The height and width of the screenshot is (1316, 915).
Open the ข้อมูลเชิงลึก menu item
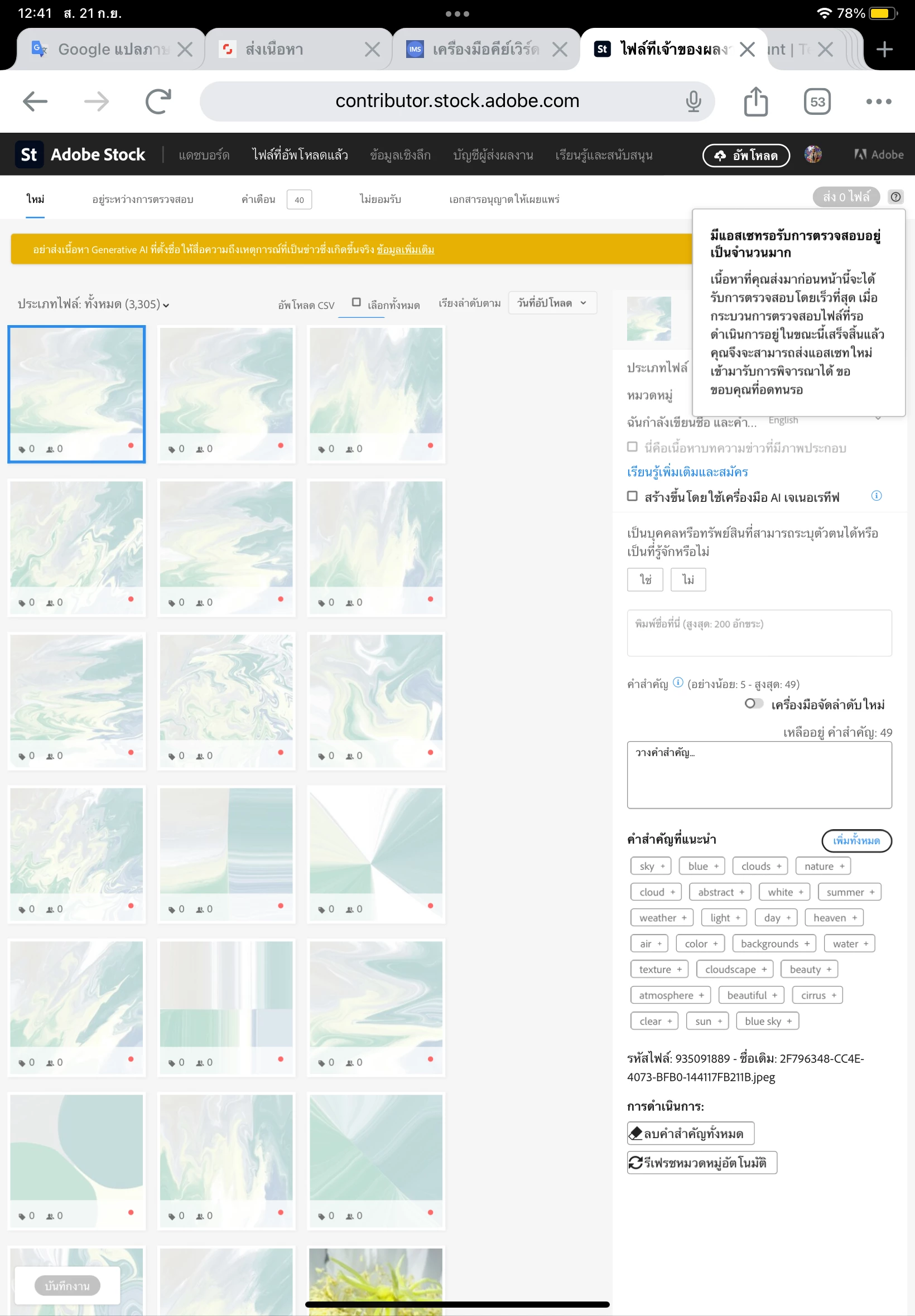(400, 154)
